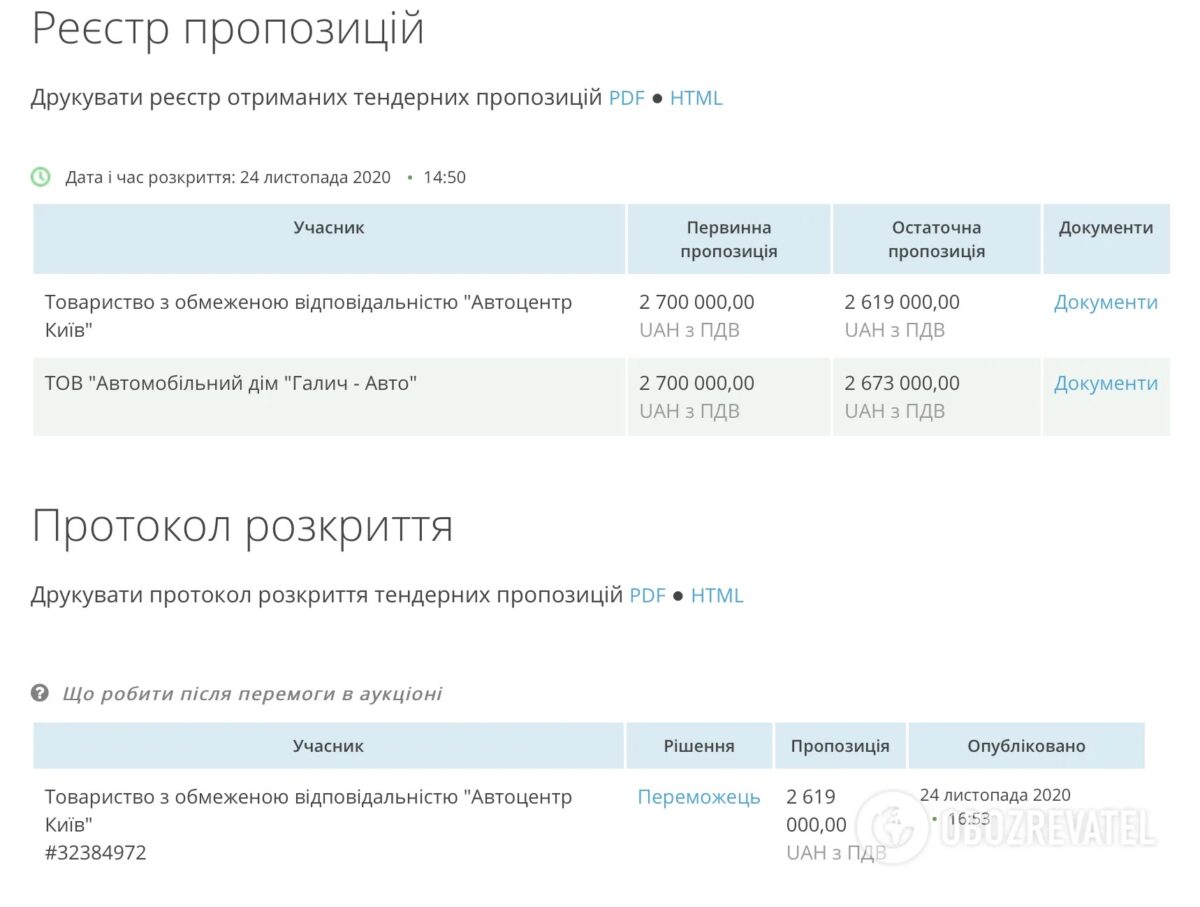This screenshot has height=907, width=1200.
Task: Open the HTML version of the disclosure protocol
Action: [717, 595]
